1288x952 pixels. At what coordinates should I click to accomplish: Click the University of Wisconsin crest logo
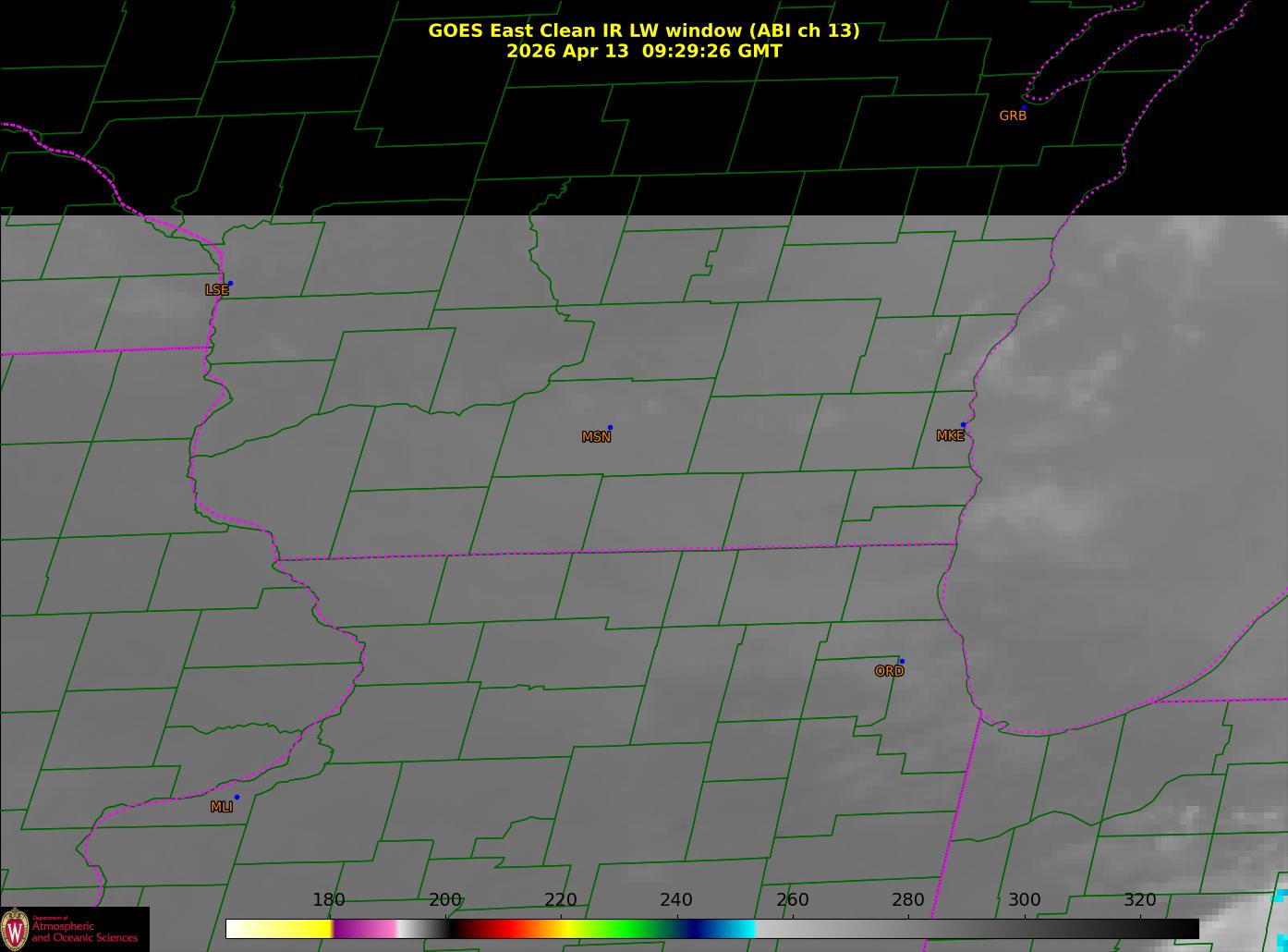15,929
